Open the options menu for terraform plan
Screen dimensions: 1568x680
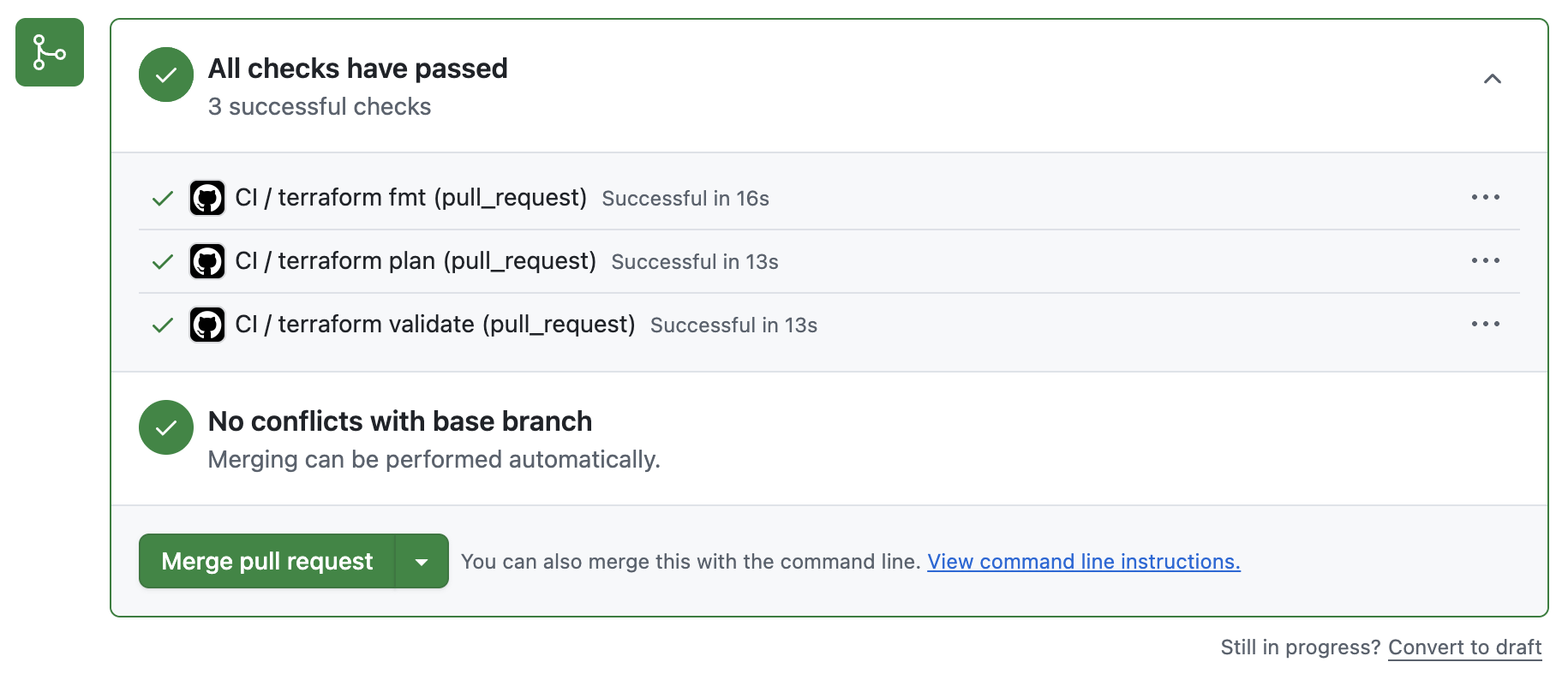tap(1485, 260)
